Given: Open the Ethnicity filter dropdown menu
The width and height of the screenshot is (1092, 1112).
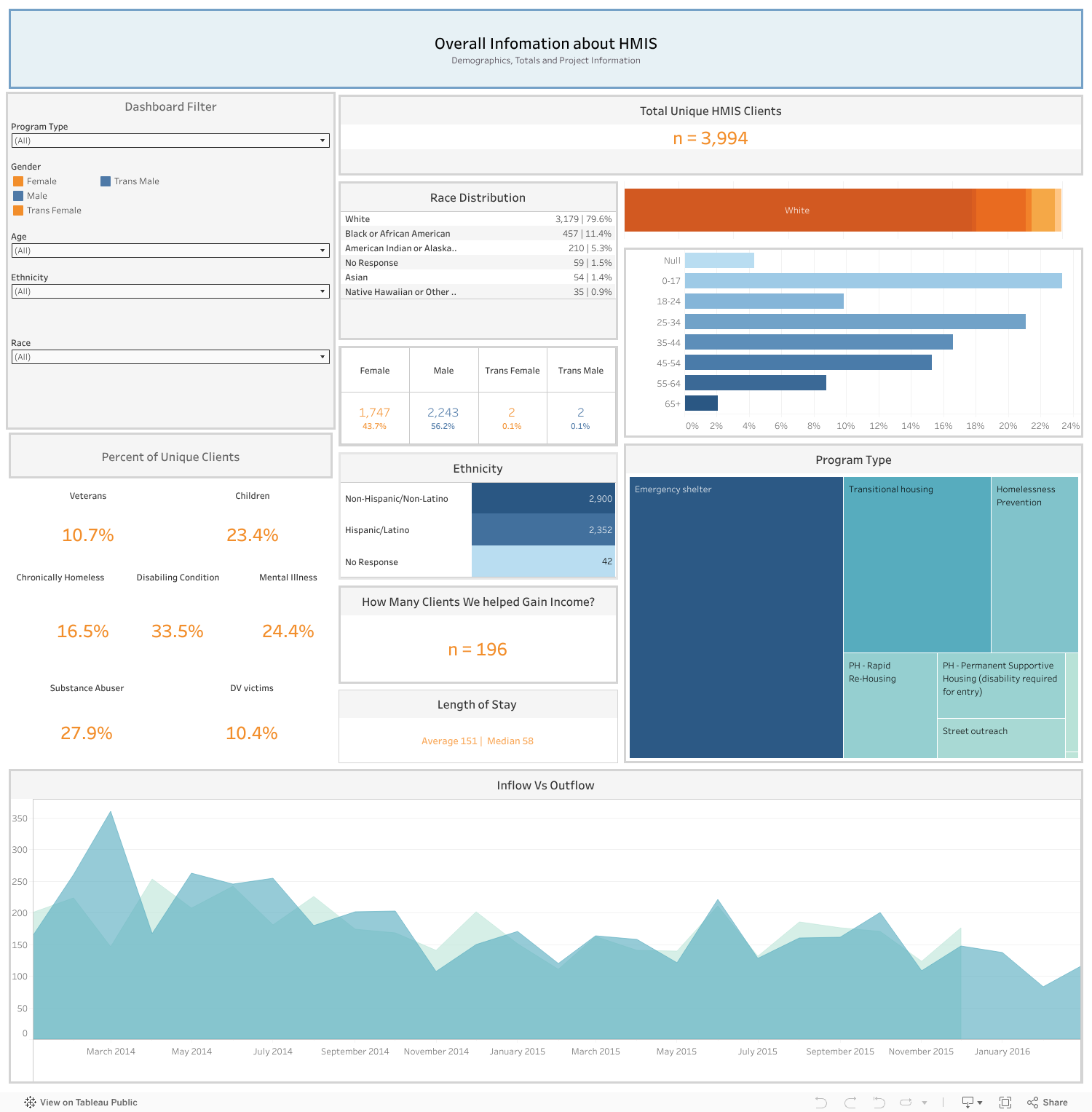Looking at the screenshot, I should [x=323, y=291].
